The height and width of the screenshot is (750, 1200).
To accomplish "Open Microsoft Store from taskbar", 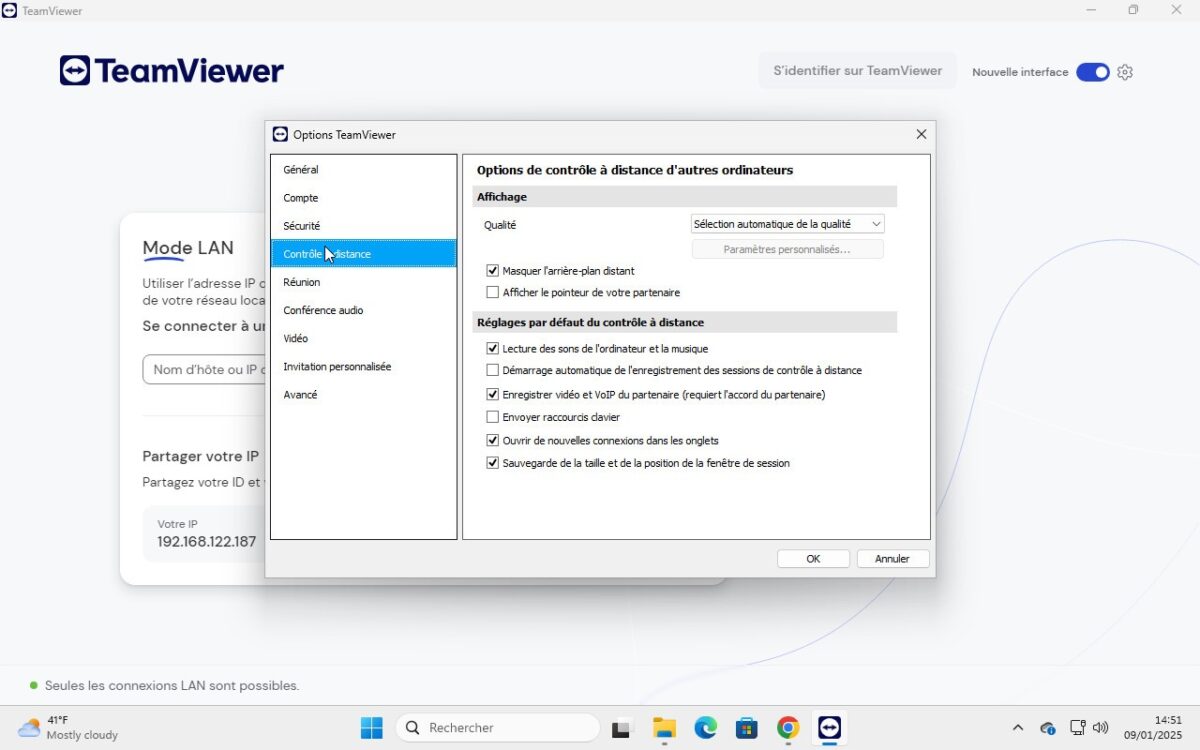I will click(747, 728).
